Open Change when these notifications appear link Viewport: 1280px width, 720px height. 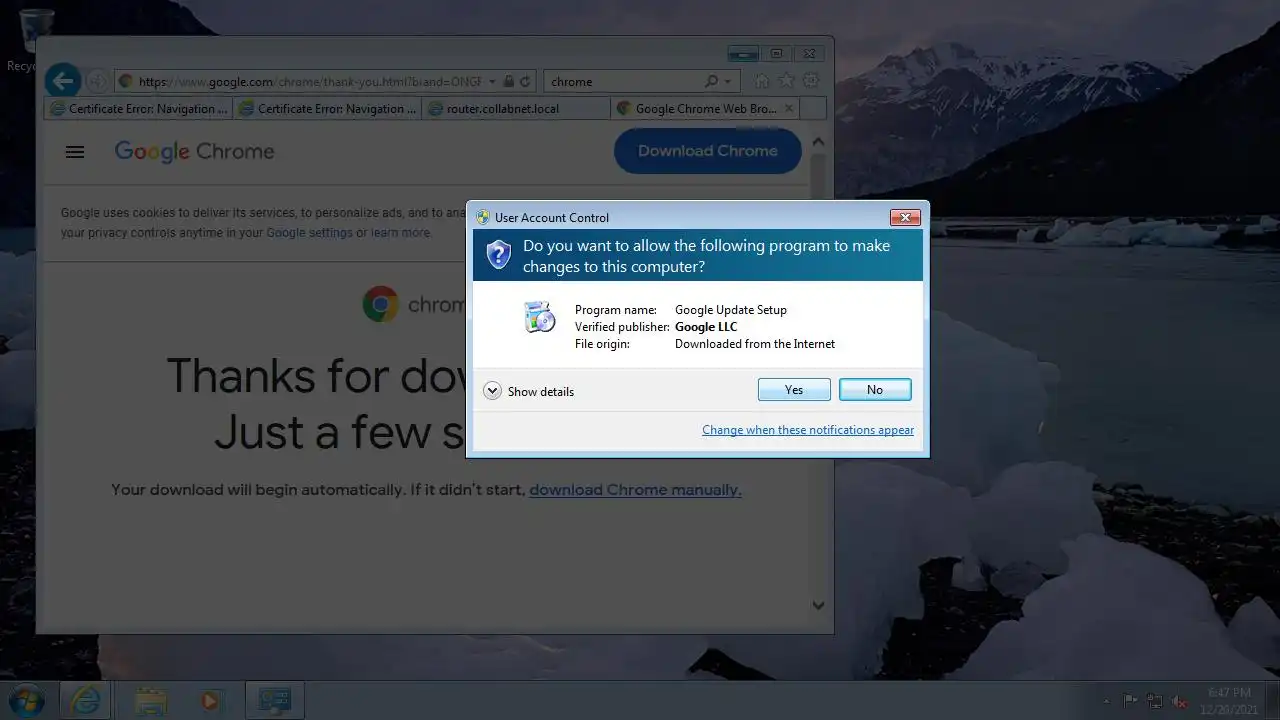[x=808, y=430]
